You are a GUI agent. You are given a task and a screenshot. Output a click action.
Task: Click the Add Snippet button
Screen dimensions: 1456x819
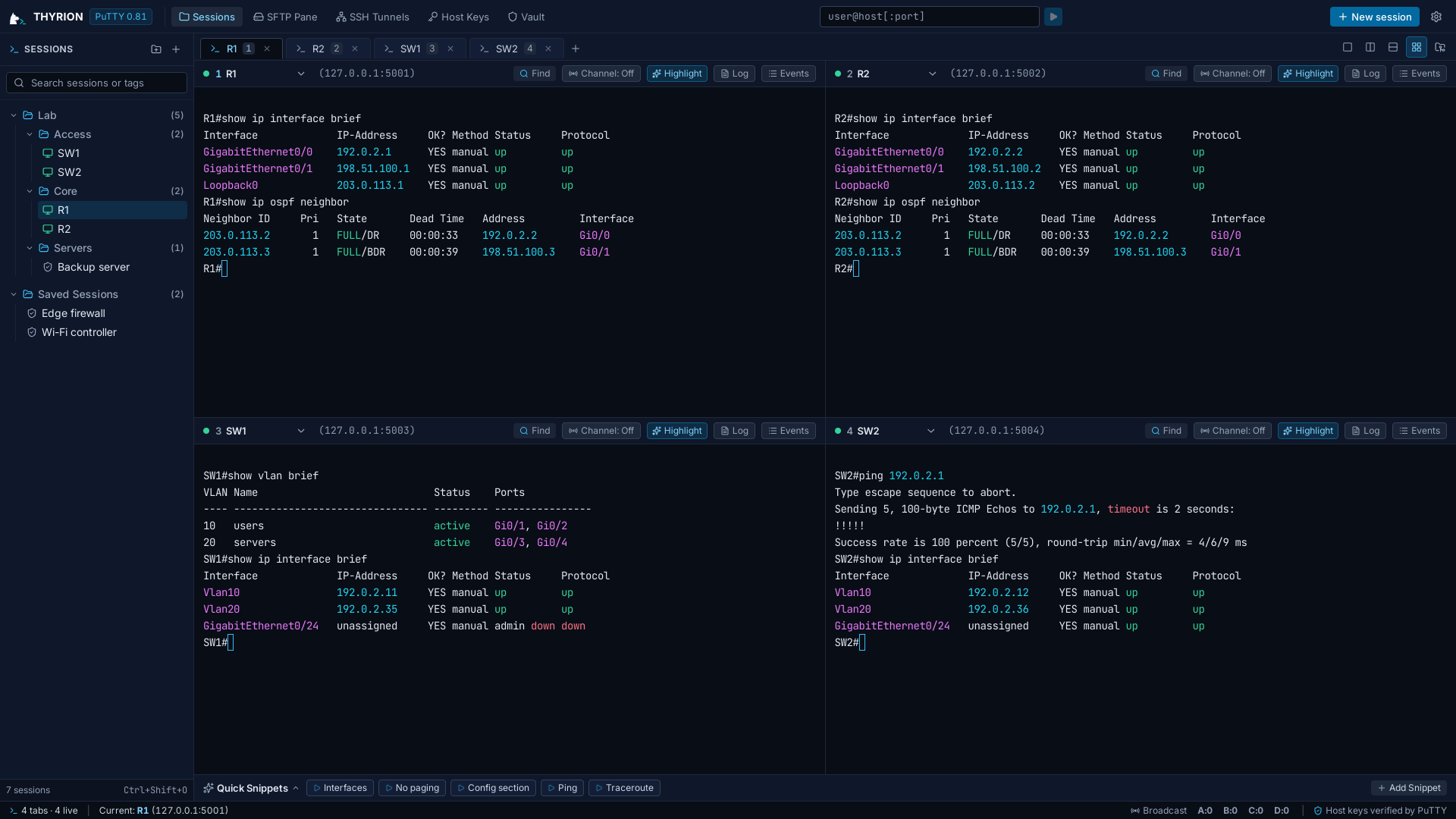(1408, 788)
